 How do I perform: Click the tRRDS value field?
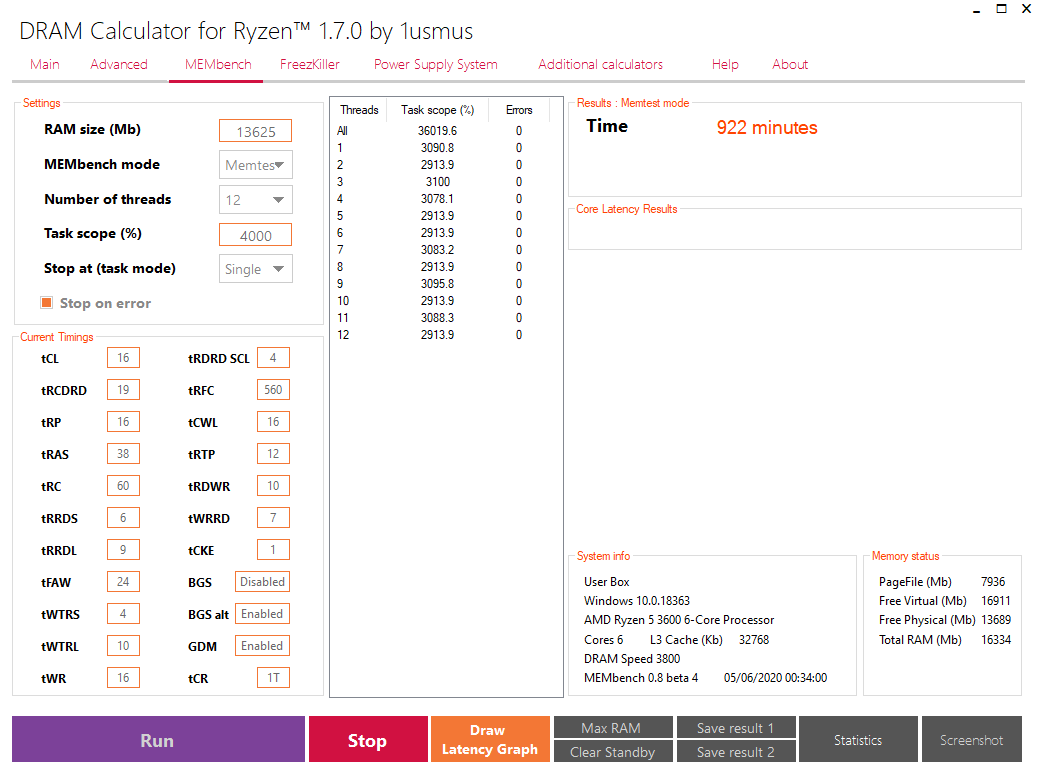[123, 517]
